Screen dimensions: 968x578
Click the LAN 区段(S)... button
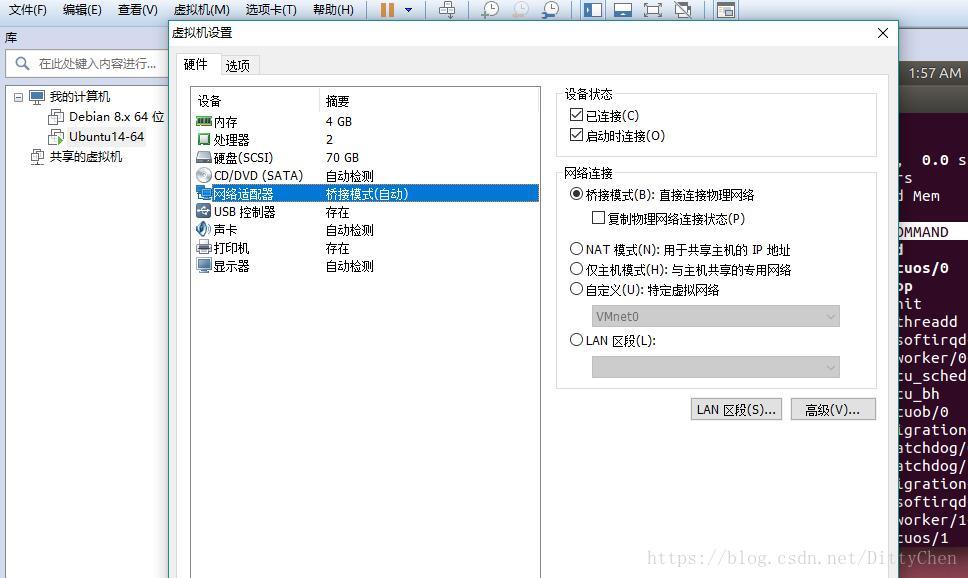(x=736, y=409)
